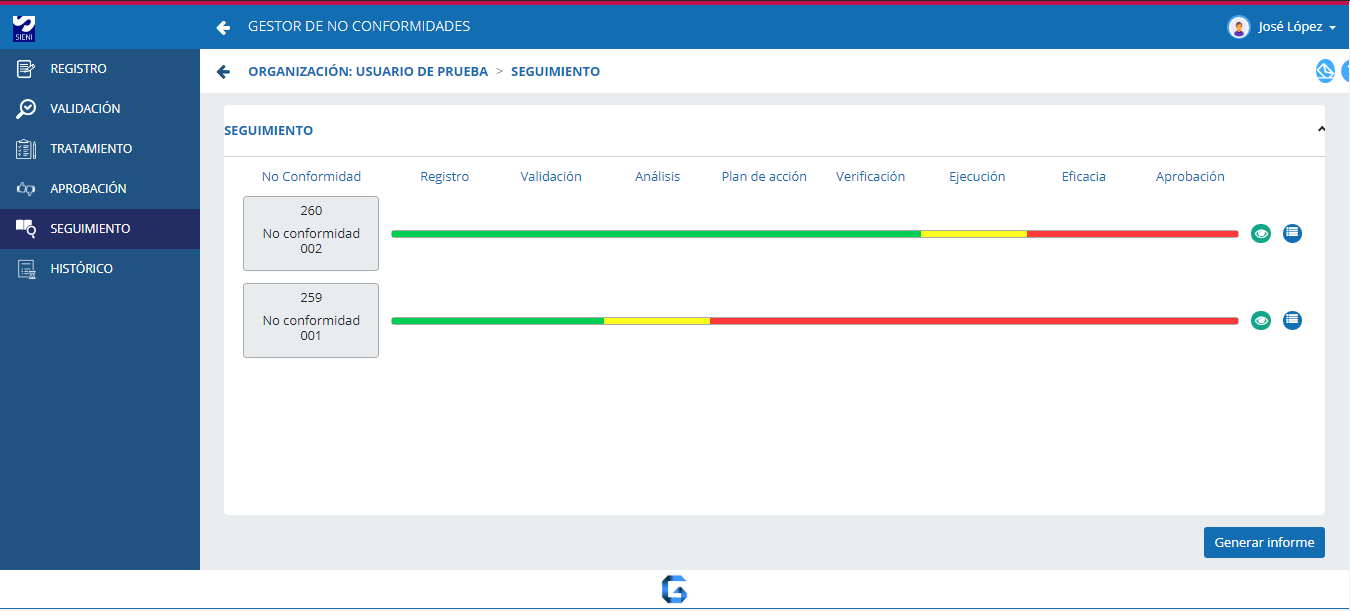Toggle eye view for No conformidad 002
The height and width of the screenshot is (611, 1350).
pos(1261,233)
